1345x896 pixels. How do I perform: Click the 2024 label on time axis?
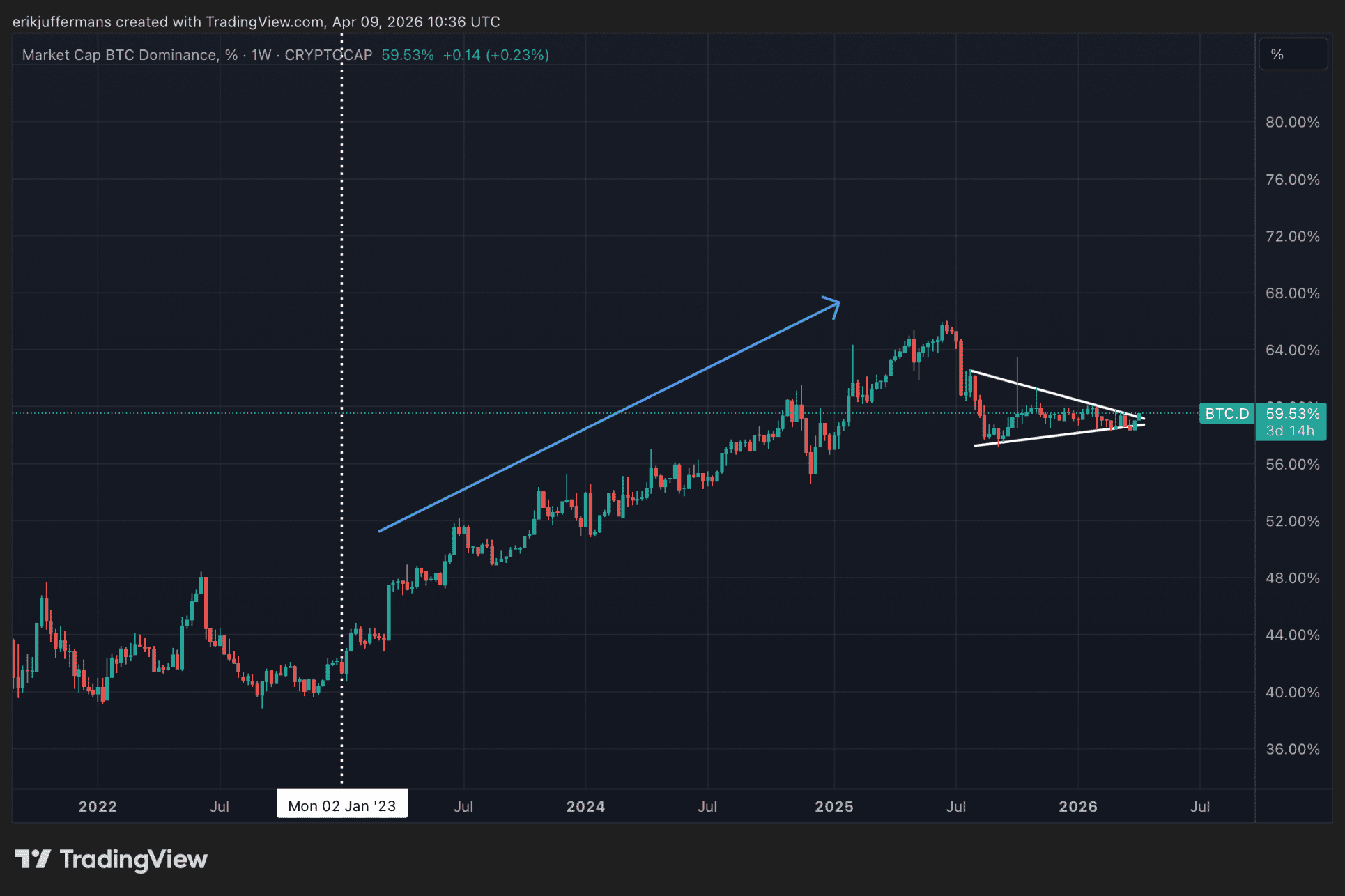[585, 806]
